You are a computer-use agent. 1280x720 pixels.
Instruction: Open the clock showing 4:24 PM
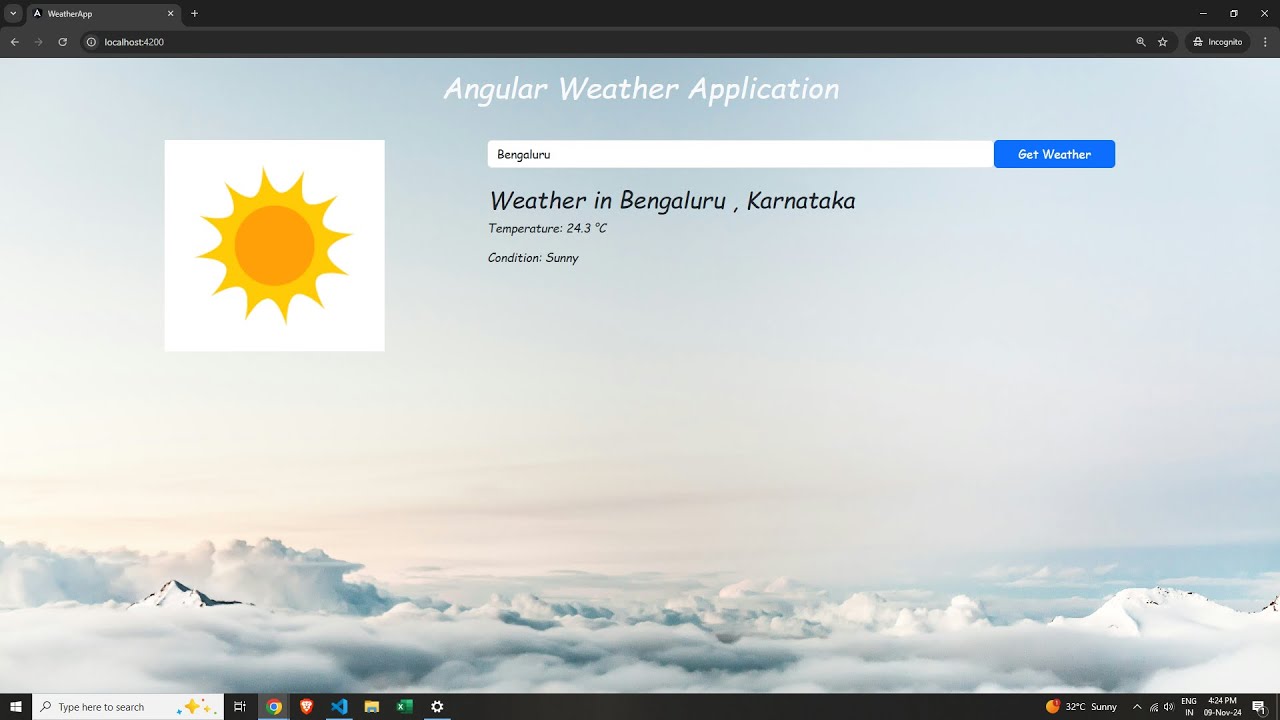tap(1222, 707)
